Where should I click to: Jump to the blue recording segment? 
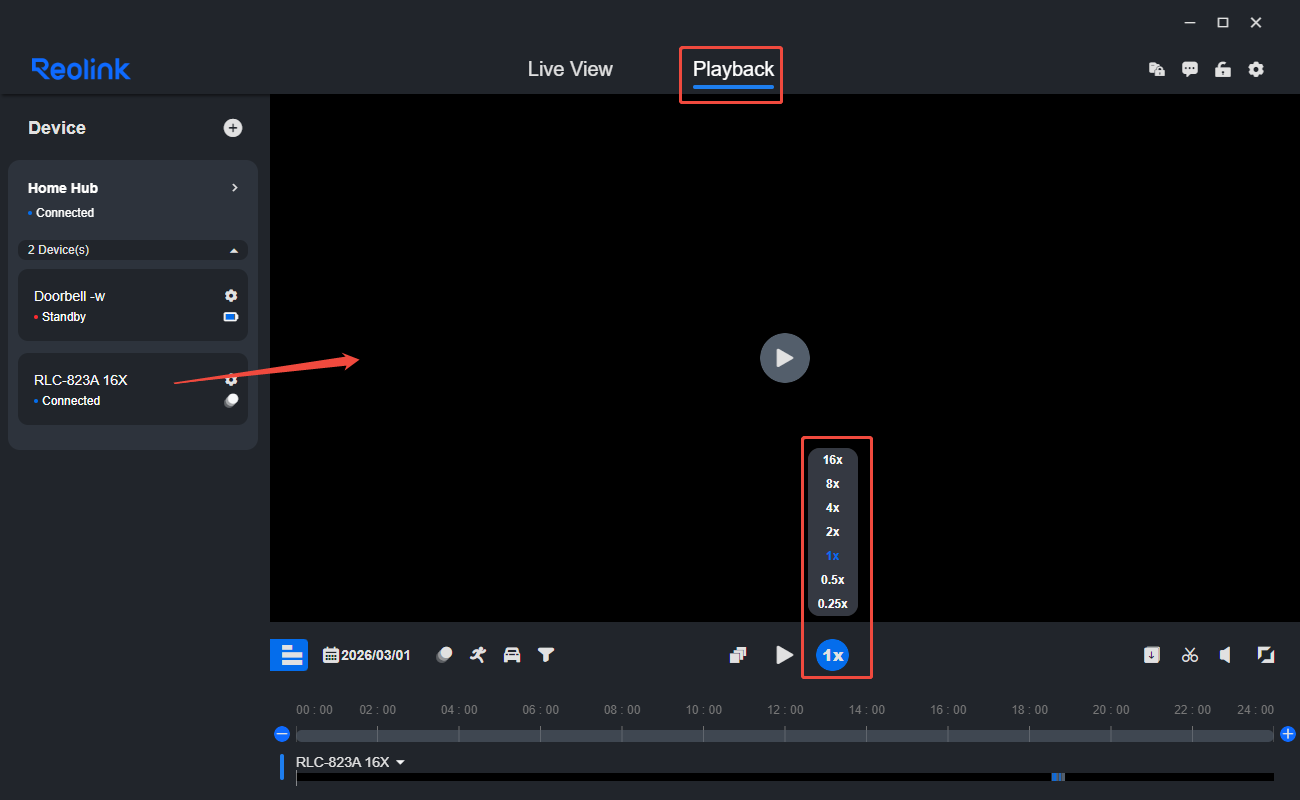[1058, 777]
